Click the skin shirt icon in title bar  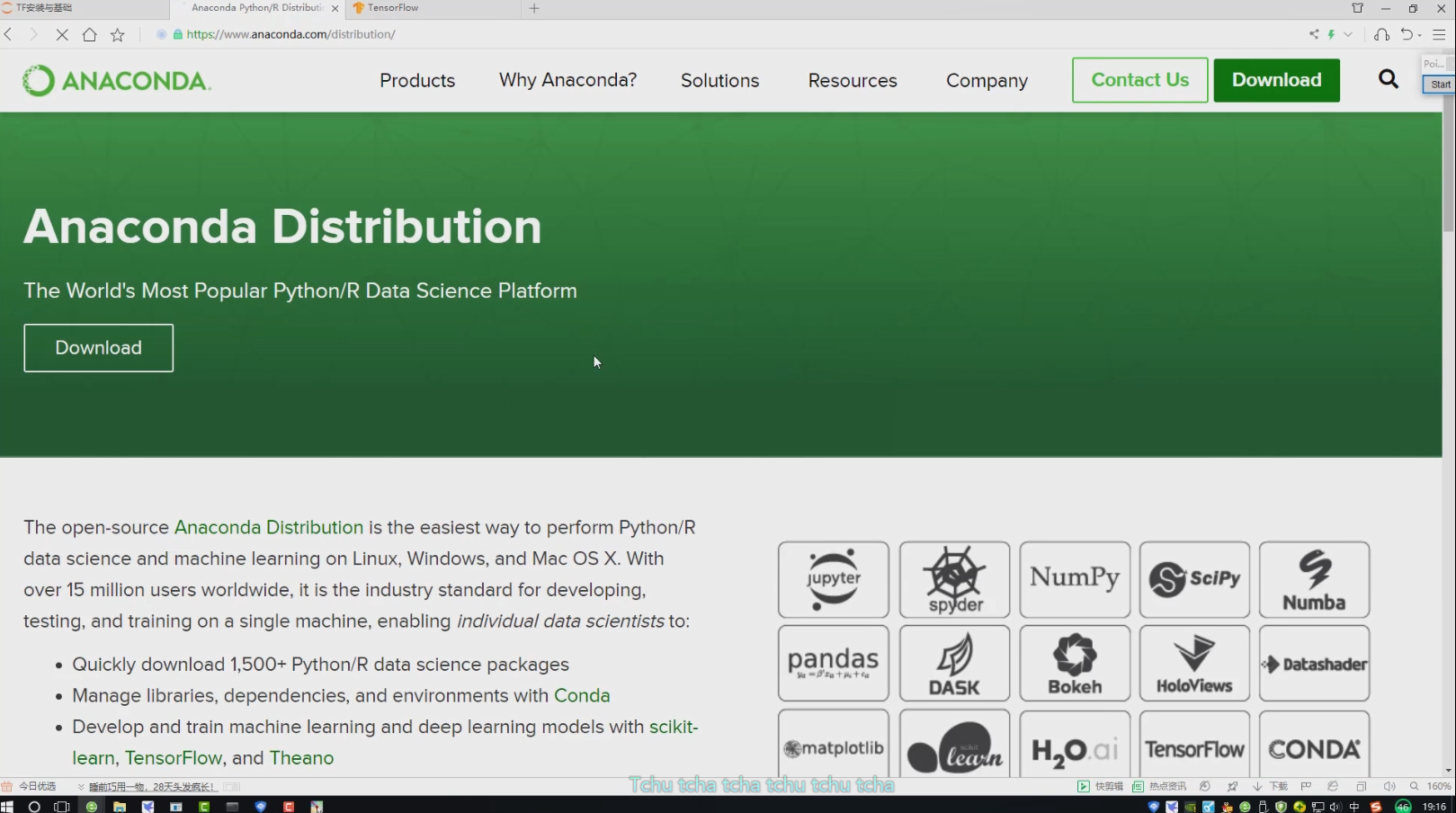click(1357, 8)
